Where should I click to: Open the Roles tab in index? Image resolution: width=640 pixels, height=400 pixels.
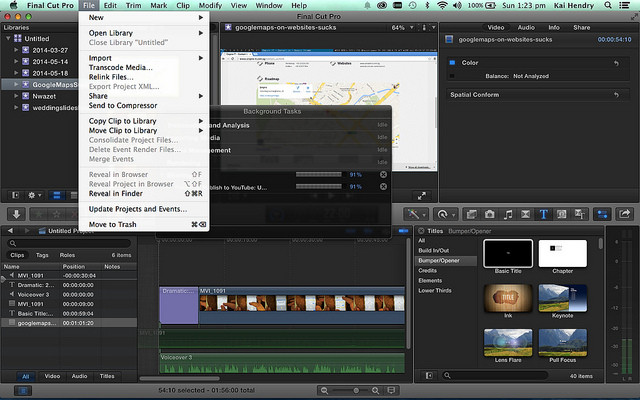pos(67,255)
